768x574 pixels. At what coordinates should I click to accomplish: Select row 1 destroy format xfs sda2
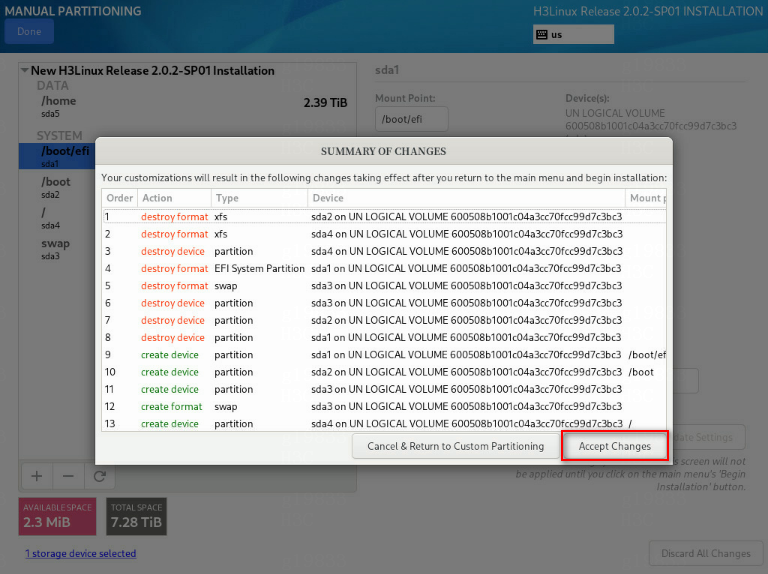click(x=384, y=216)
